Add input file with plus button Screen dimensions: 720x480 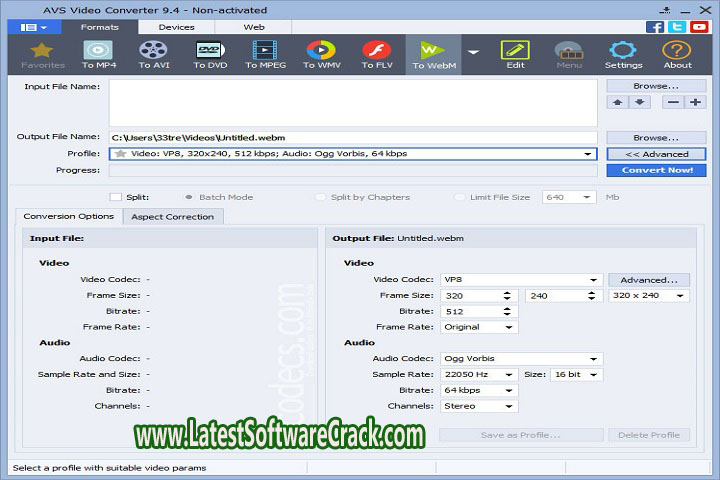[x=695, y=102]
